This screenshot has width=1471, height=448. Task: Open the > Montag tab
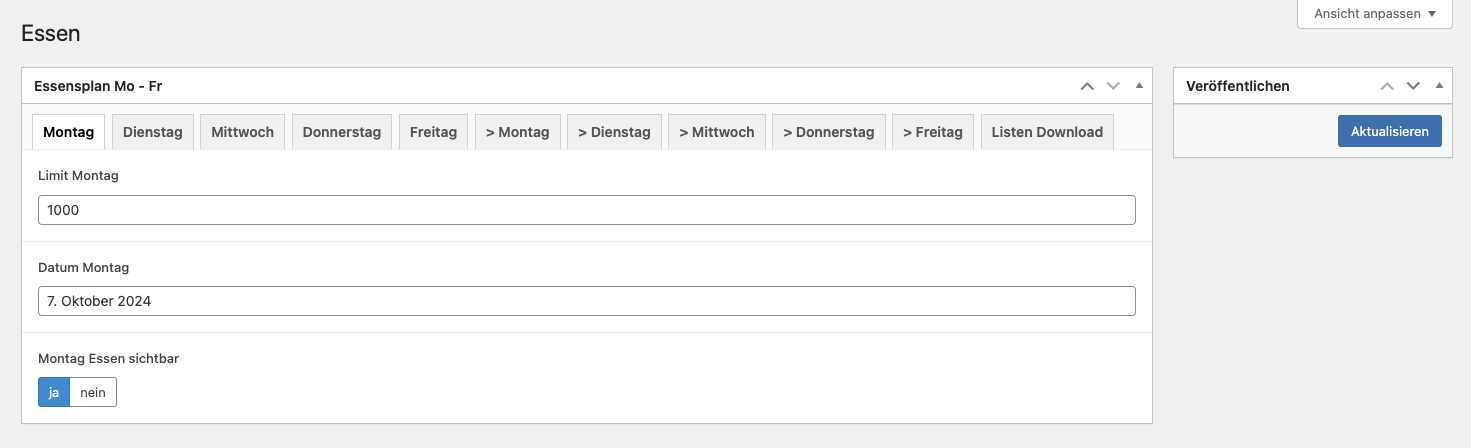pyautogui.click(x=517, y=132)
